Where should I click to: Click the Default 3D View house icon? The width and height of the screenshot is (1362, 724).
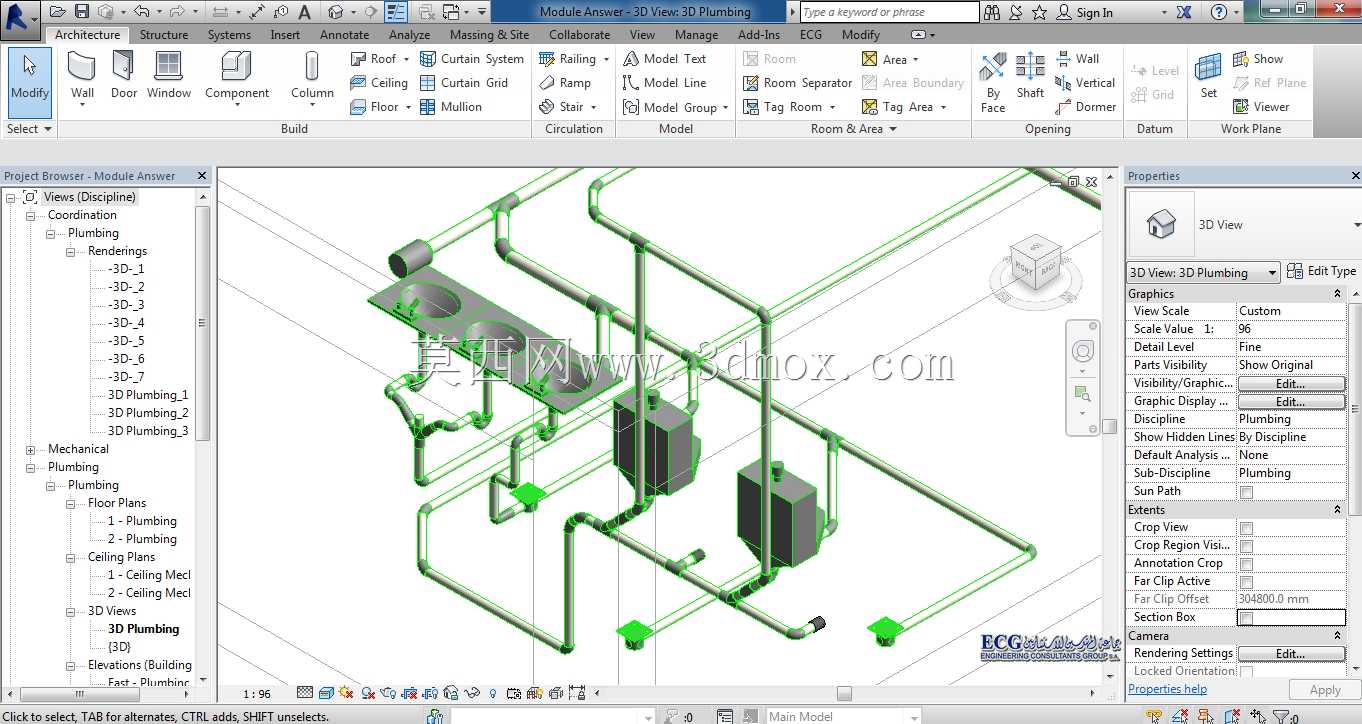335,12
